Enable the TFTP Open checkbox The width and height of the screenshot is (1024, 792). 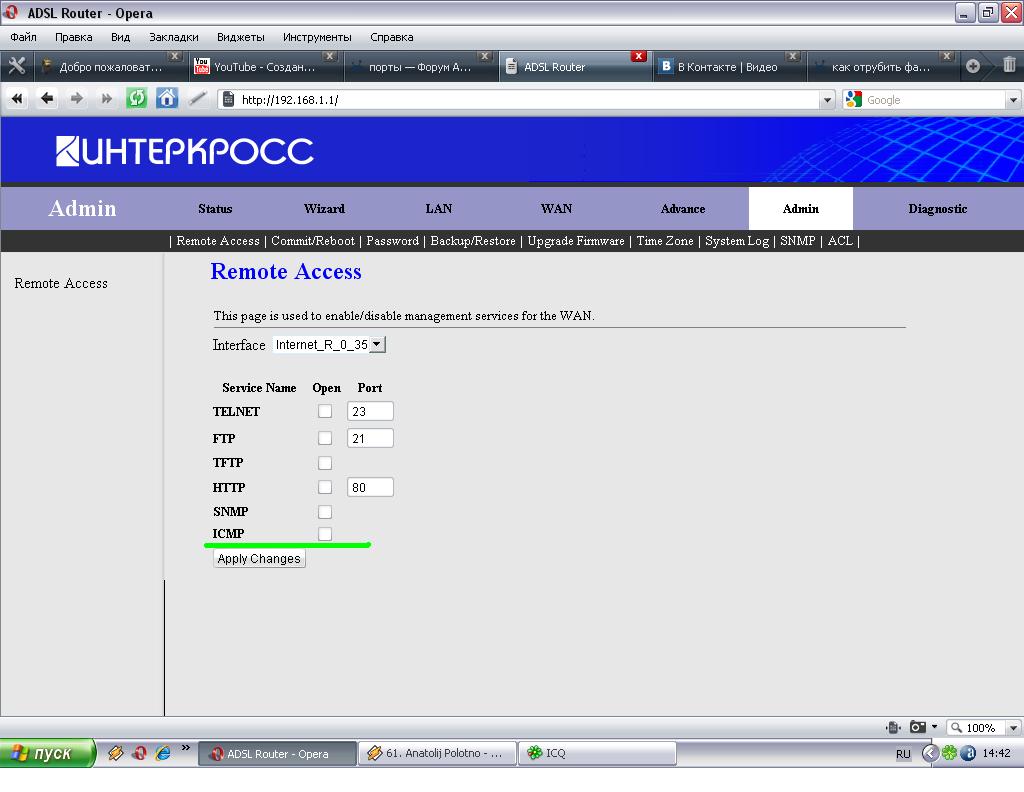click(325, 463)
